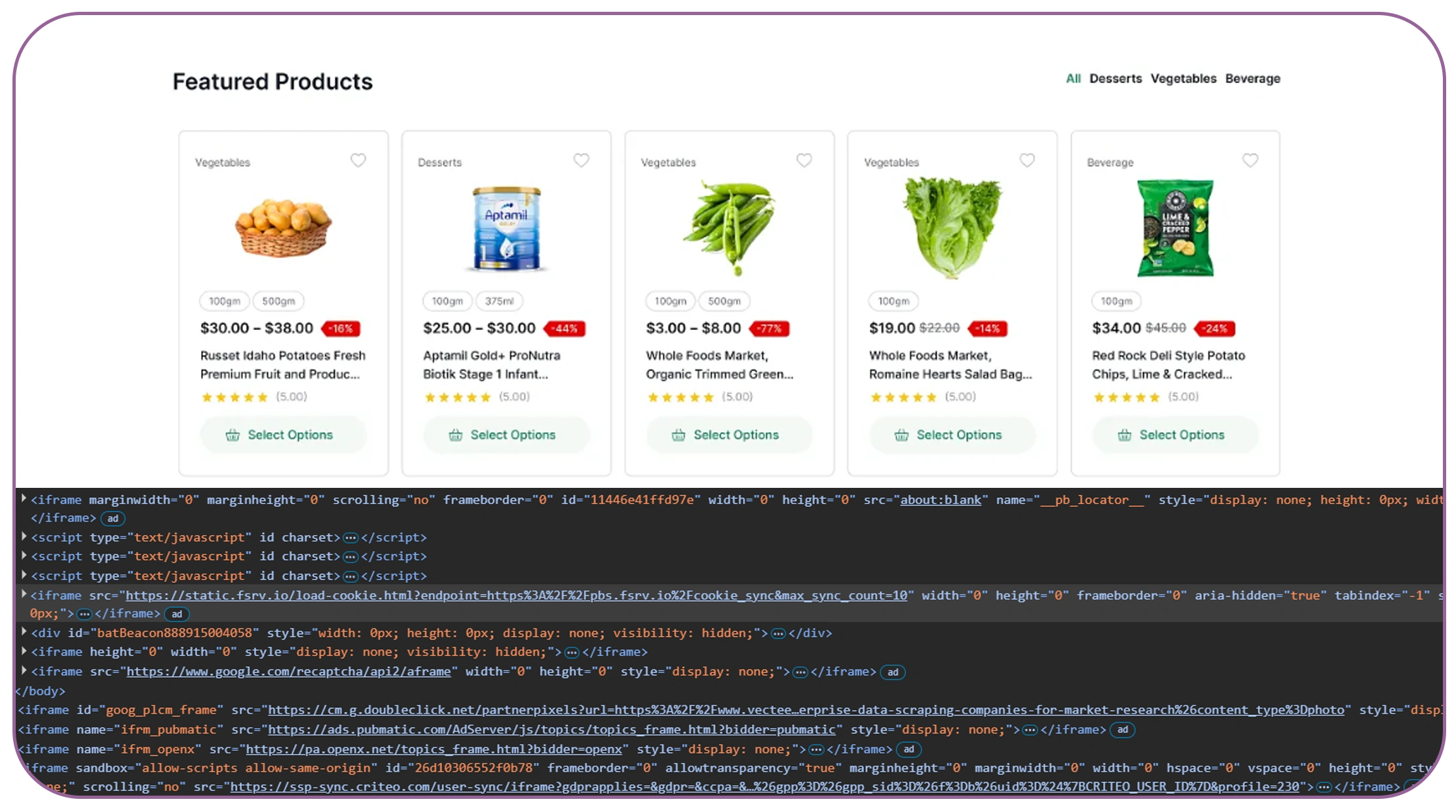Choose 500gm size on Green beans card

[x=724, y=301]
